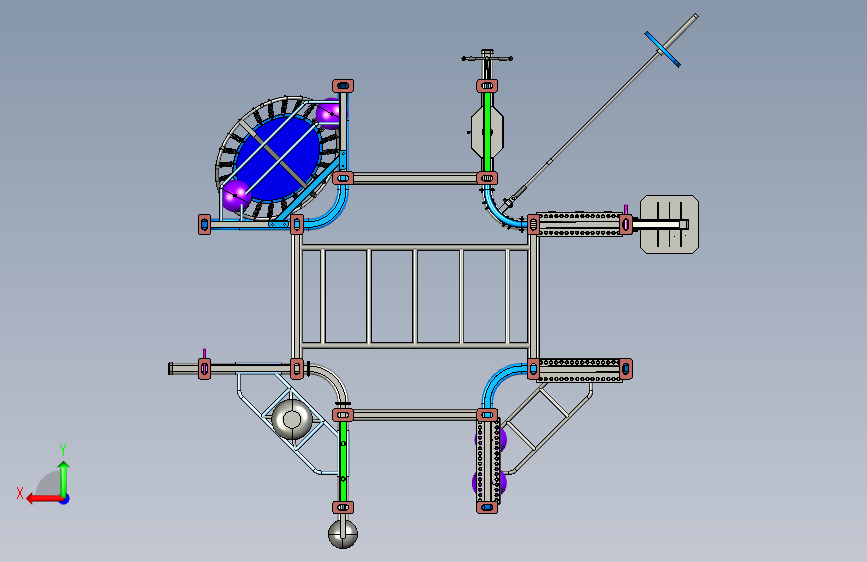Select the upper green tube near the handlebar
867x562 pixels.
487,132
